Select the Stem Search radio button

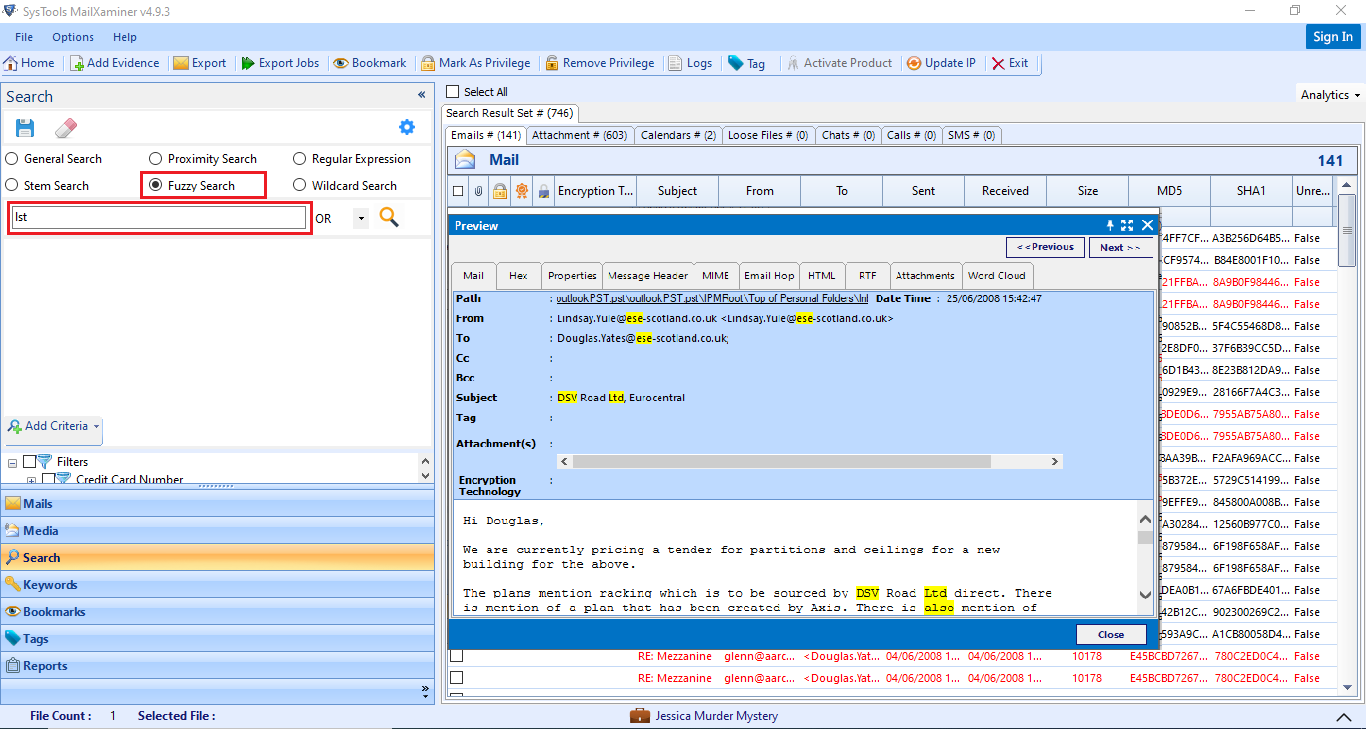[11, 185]
